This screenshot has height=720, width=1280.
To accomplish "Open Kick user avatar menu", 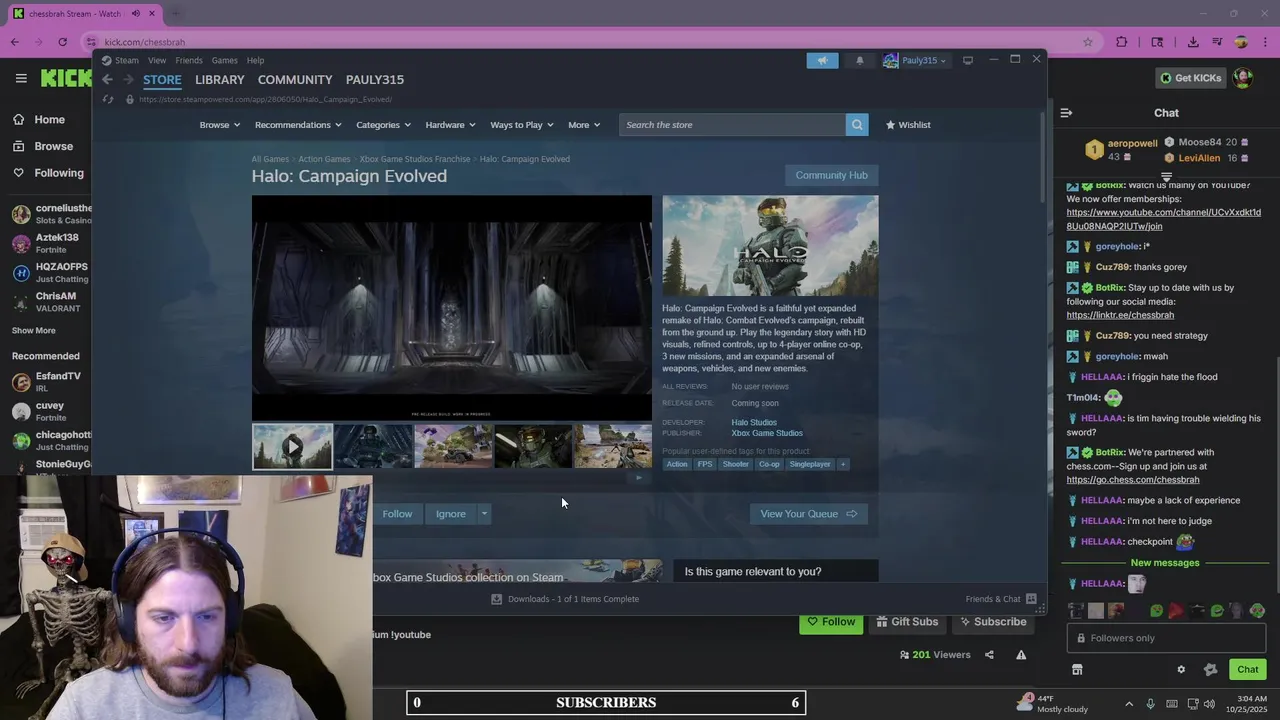I will (x=1242, y=77).
